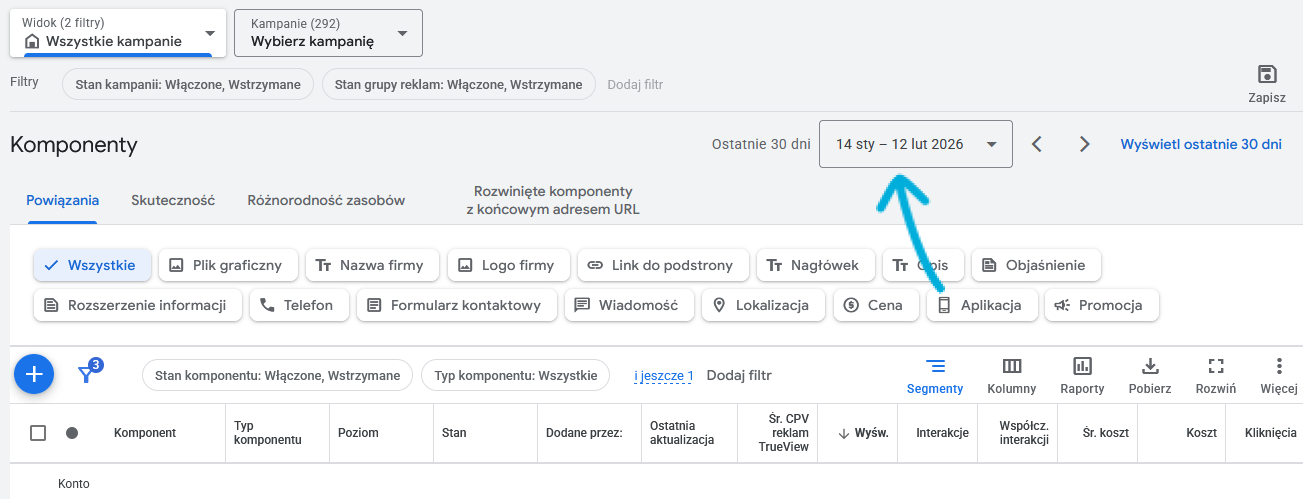Screen dimensions: 1303x499
Task: Expand table with Rozwiń icon
Action: coord(1216,375)
